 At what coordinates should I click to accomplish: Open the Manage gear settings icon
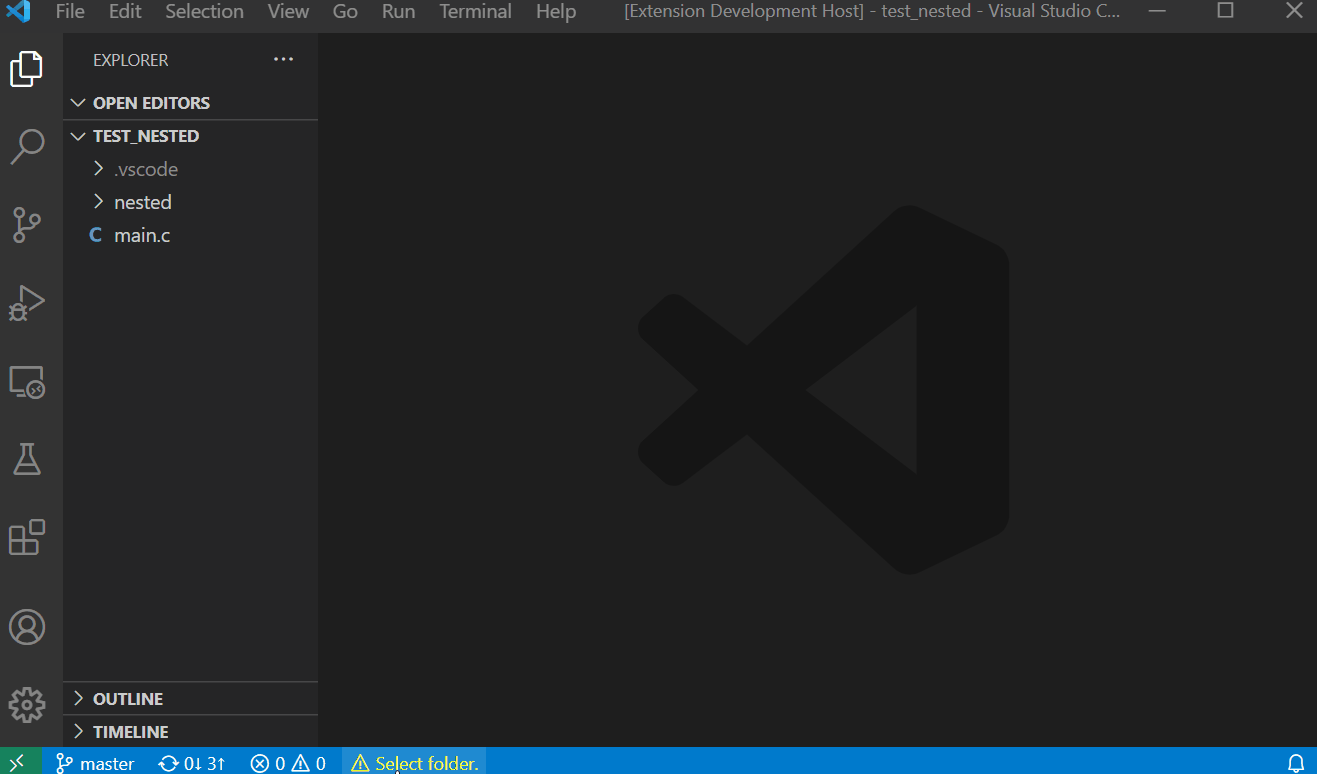click(x=27, y=705)
